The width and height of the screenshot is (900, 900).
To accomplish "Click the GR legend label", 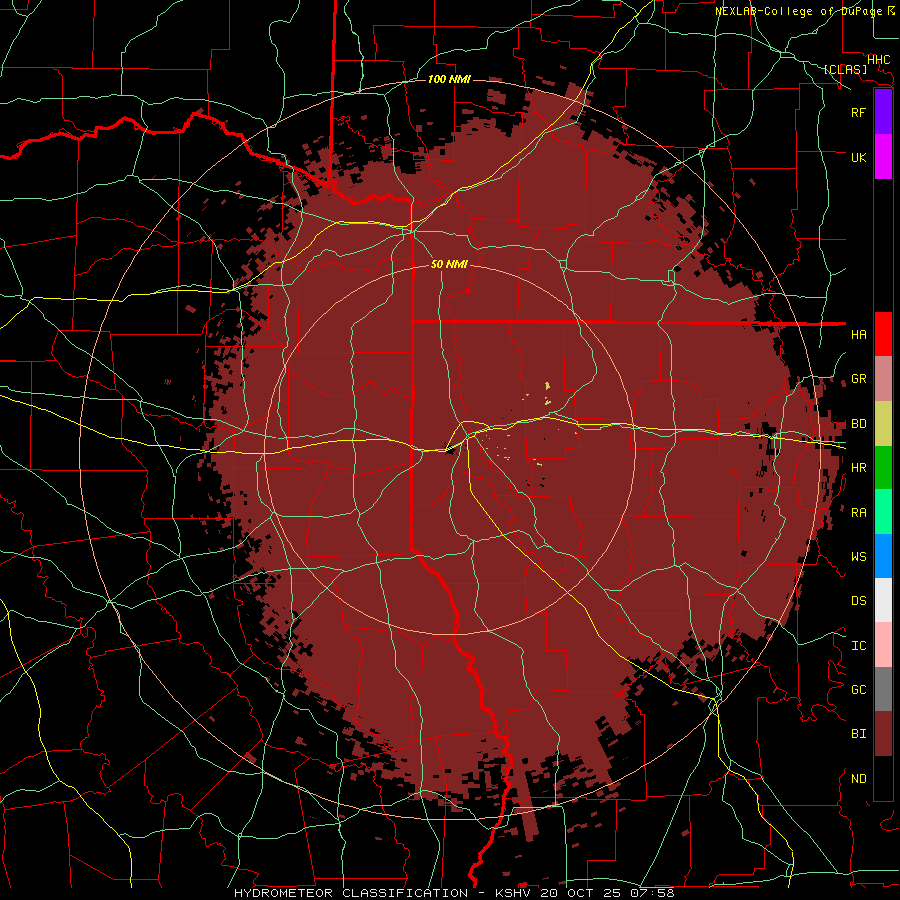I will click(858, 379).
